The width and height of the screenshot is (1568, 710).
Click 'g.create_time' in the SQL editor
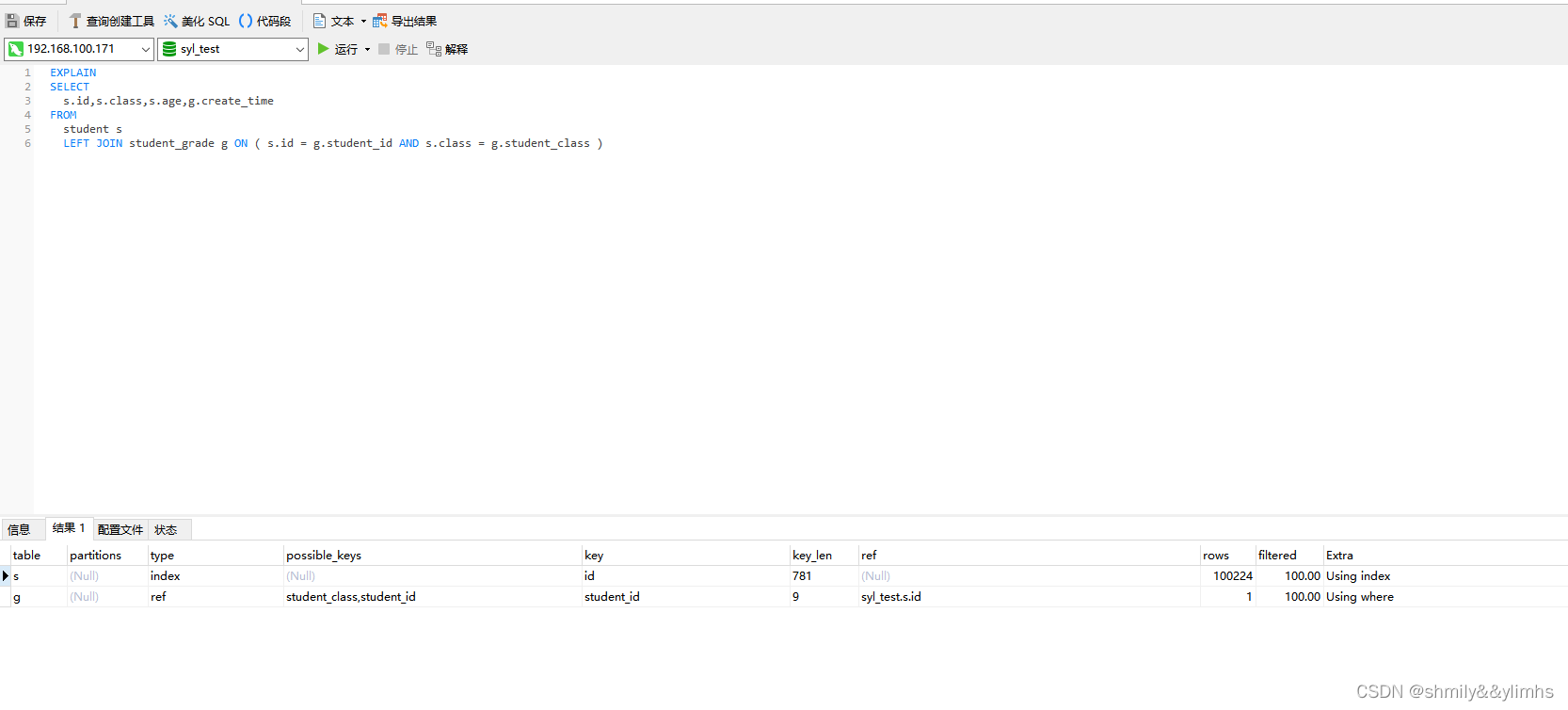[231, 101]
